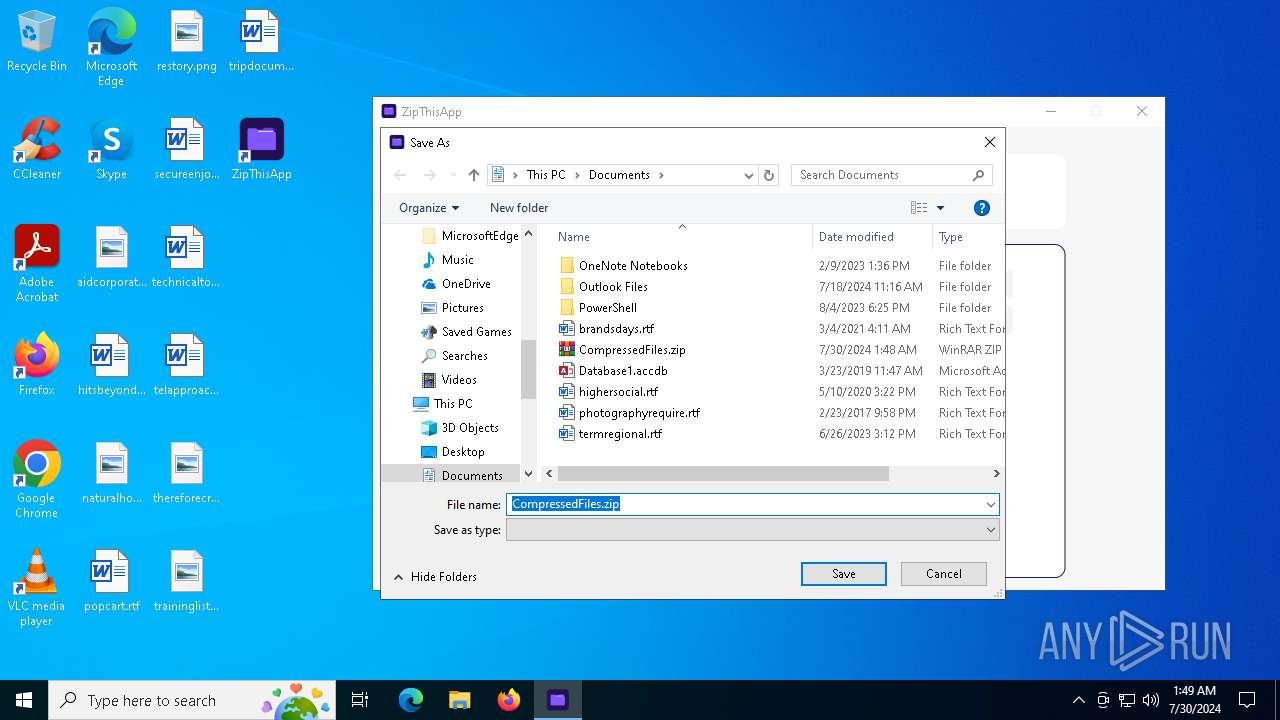Select secureenjo... document on the desktop
The height and width of the screenshot is (720, 1280).
(x=187, y=150)
